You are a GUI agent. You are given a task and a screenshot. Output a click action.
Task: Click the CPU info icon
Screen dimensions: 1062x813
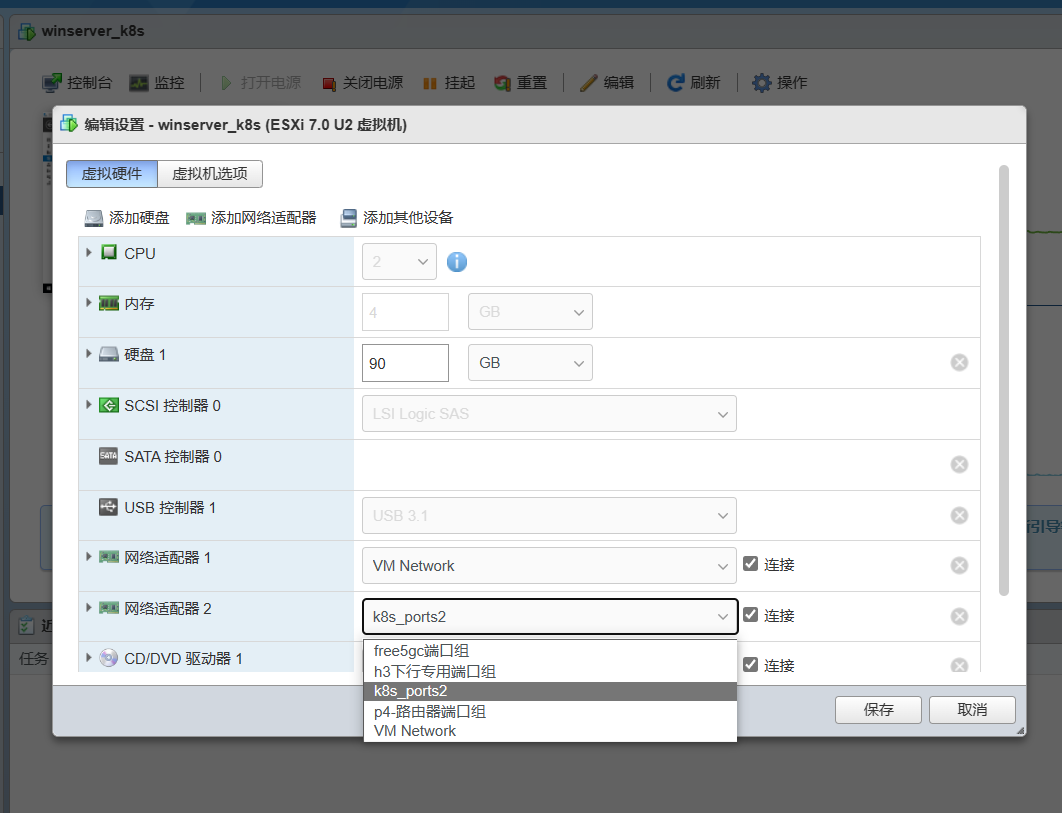pos(457,262)
